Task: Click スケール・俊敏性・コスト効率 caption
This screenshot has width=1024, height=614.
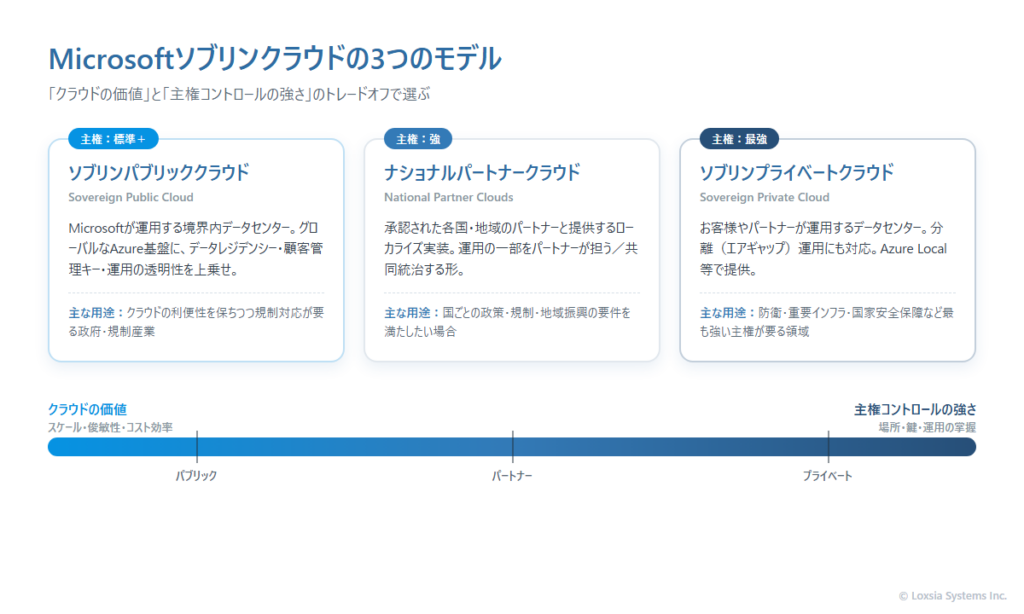Action: click(x=110, y=428)
